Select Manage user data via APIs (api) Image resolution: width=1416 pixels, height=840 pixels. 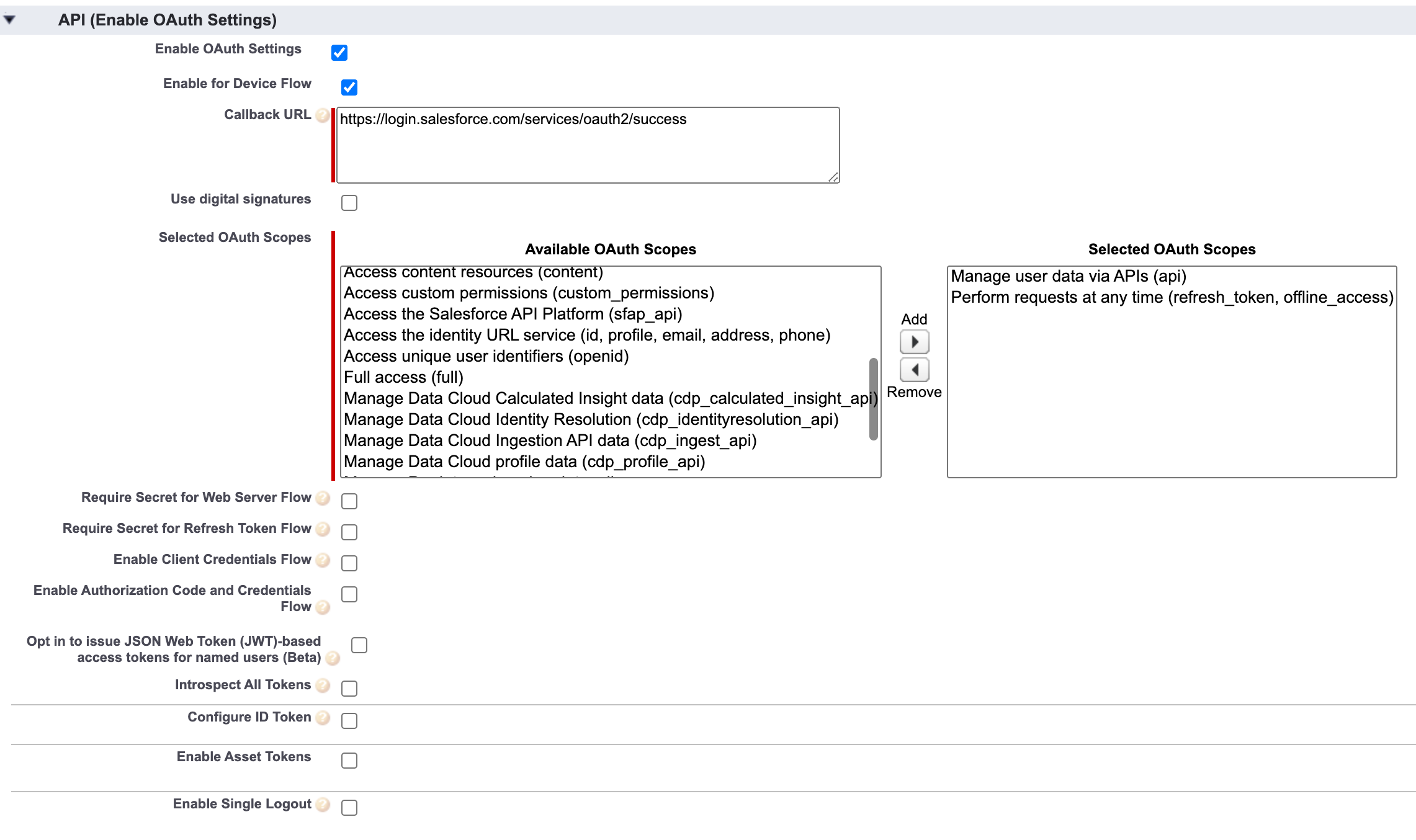tap(1069, 276)
